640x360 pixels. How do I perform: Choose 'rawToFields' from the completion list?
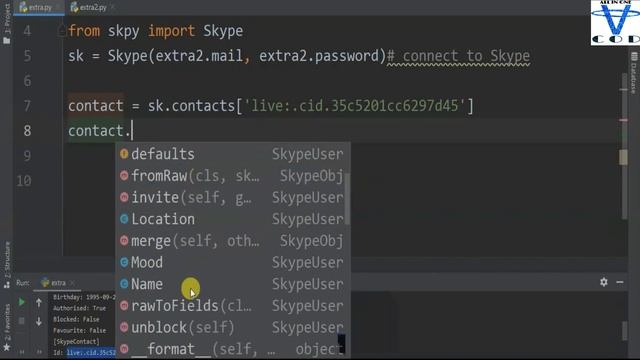(x=232, y=306)
